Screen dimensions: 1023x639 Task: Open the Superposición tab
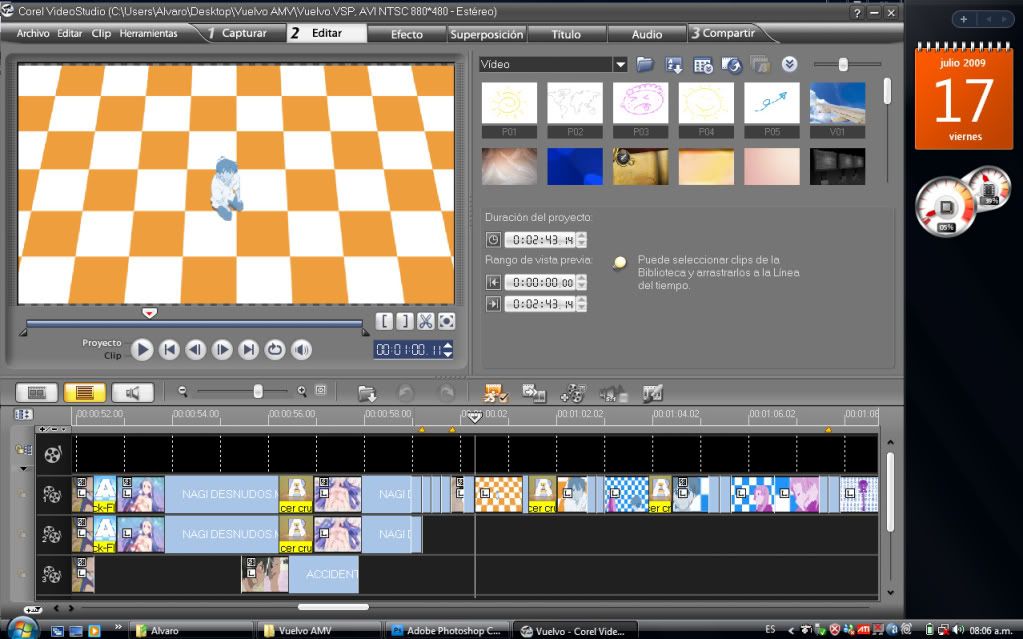pyautogui.click(x=487, y=34)
